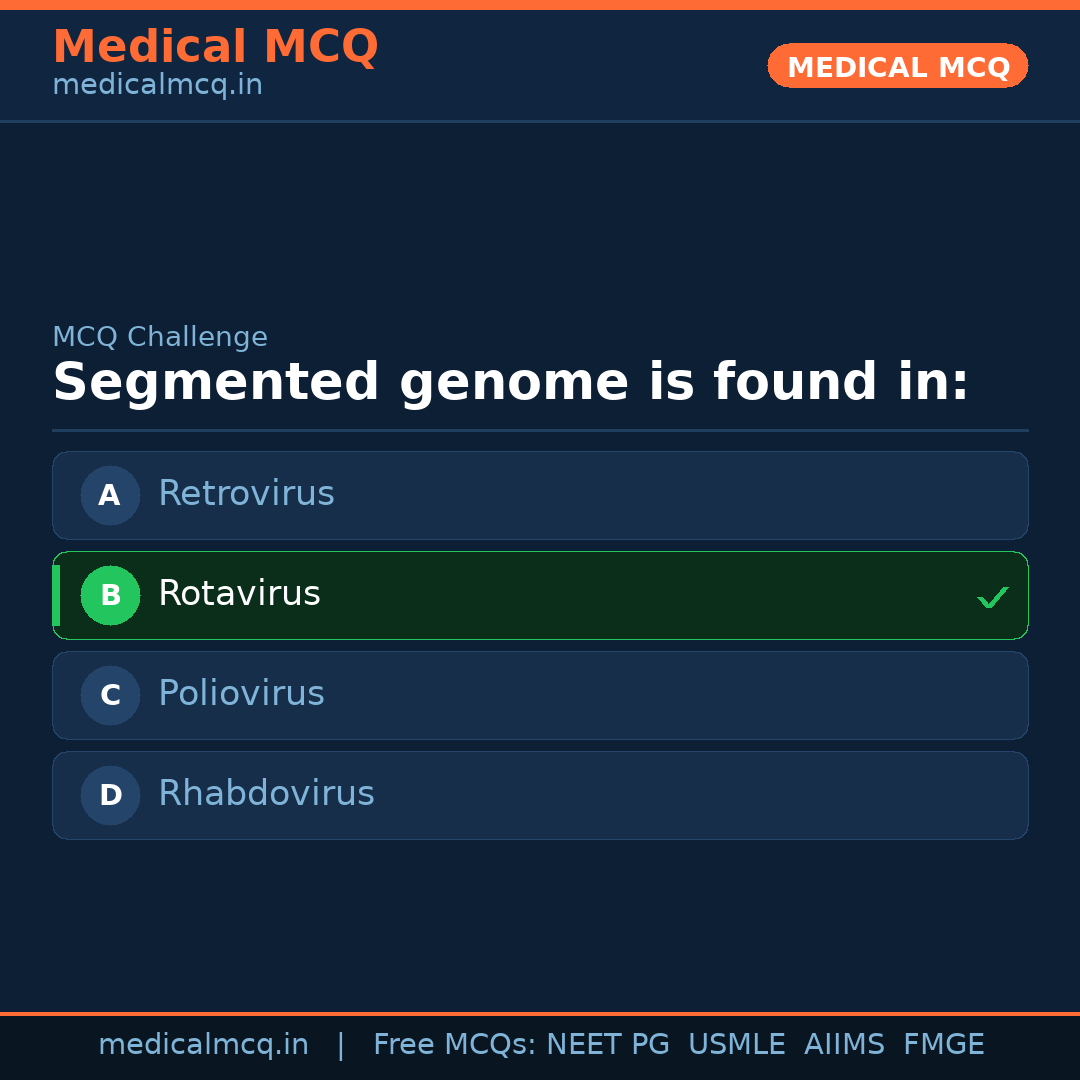This screenshot has width=1080, height=1080.
Task: Click the green letter B badge
Action: click(110, 595)
